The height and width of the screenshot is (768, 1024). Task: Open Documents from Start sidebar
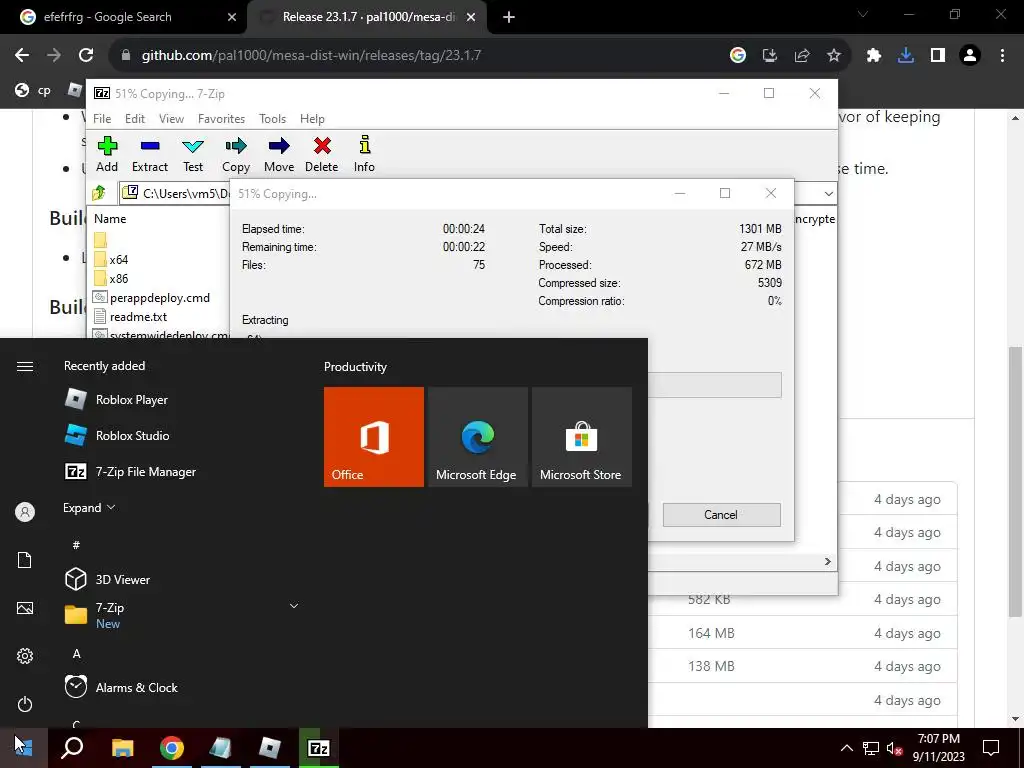tap(25, 560)
